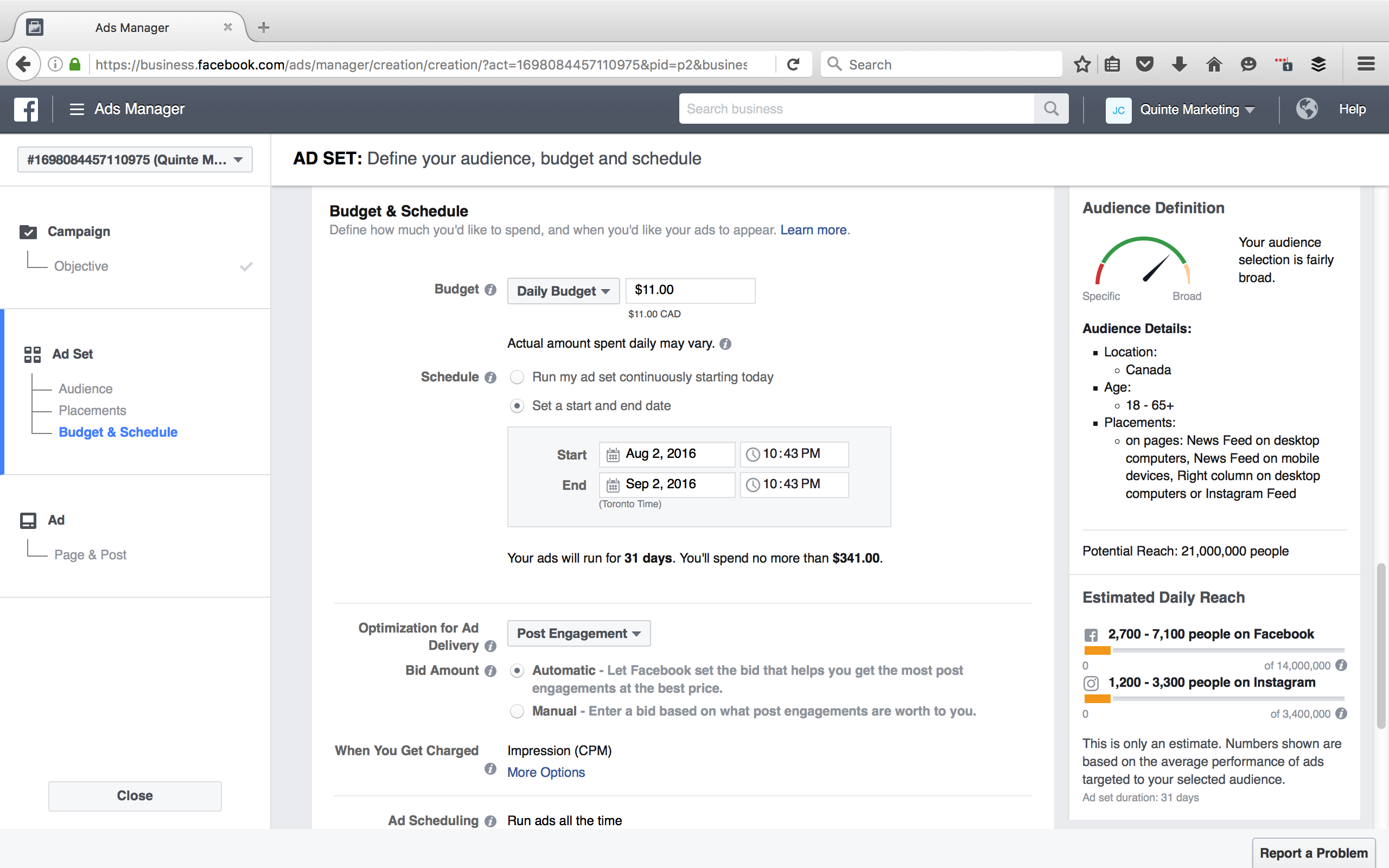The image size is (1389, 868).
Task: Select Set a start and end date
Action: pyautogui.click(x=517, y=406)
